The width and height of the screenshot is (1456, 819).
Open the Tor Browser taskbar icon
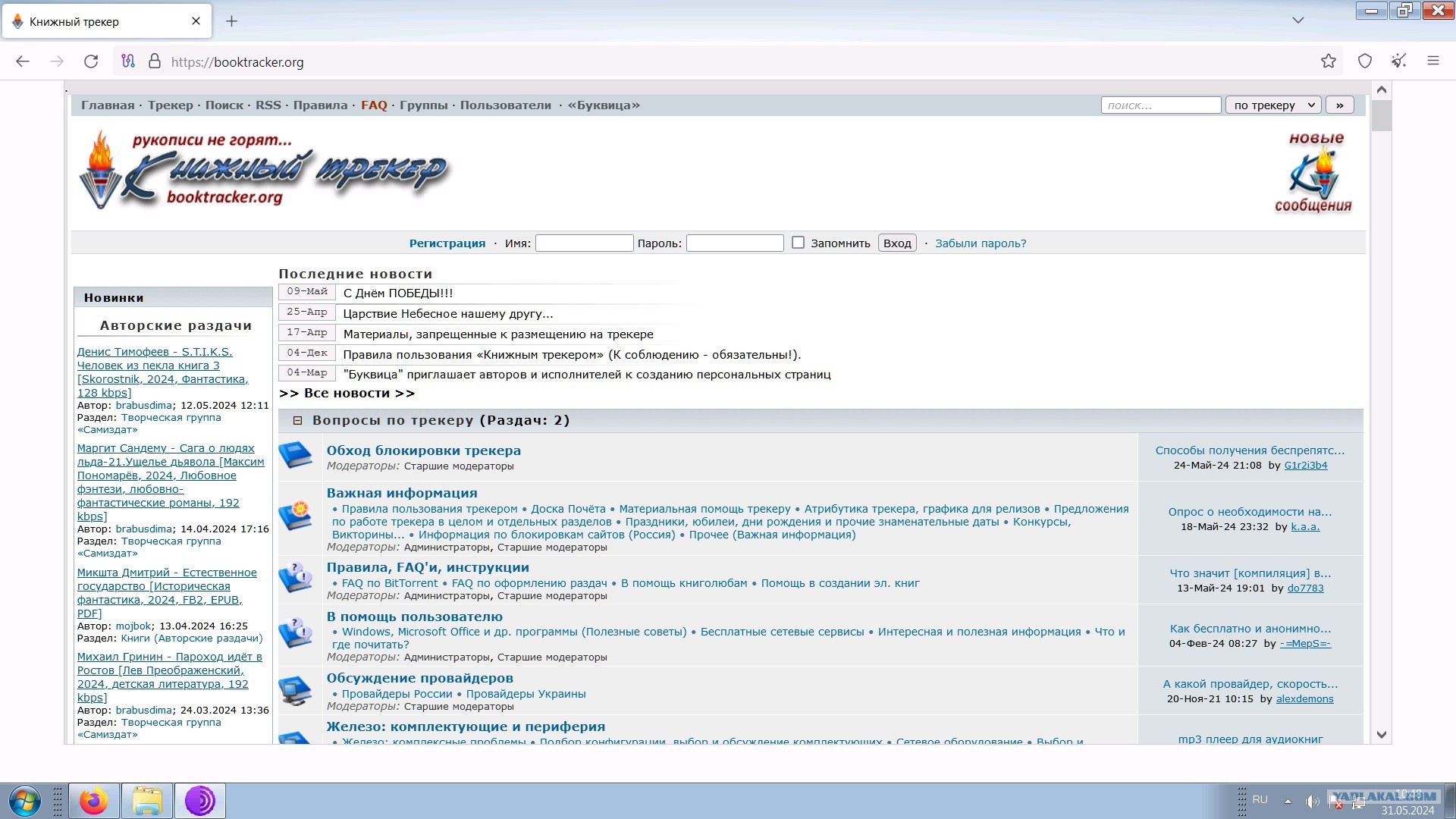point(200,801)
